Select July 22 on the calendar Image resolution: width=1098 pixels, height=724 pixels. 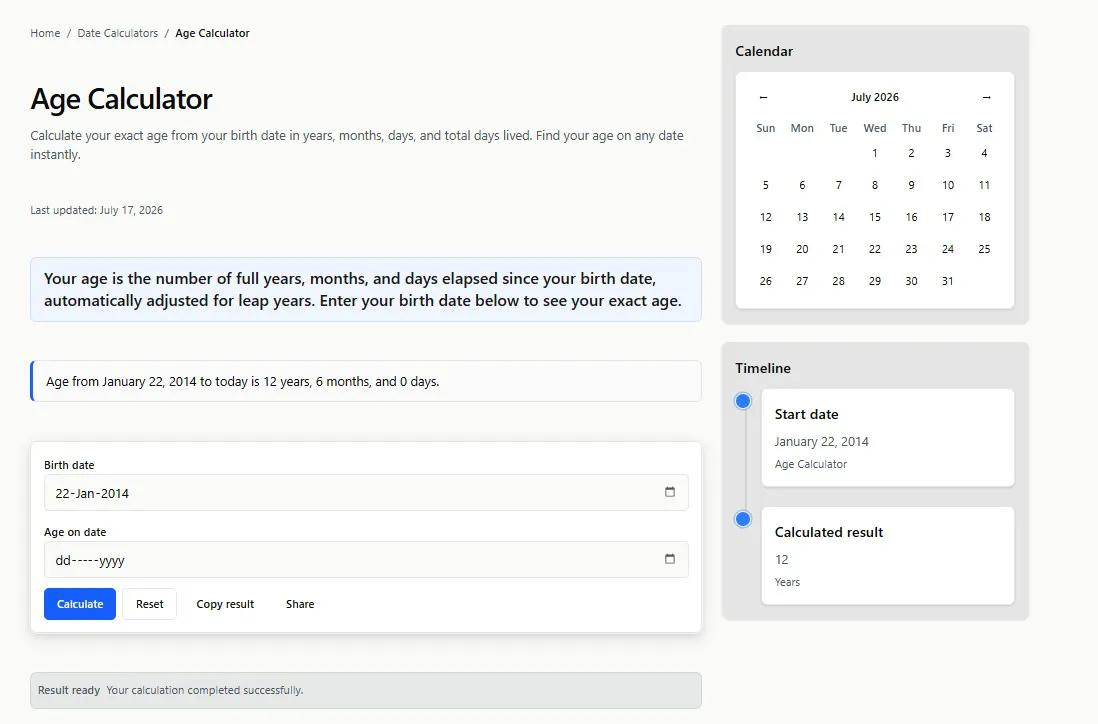click(875, 249)
